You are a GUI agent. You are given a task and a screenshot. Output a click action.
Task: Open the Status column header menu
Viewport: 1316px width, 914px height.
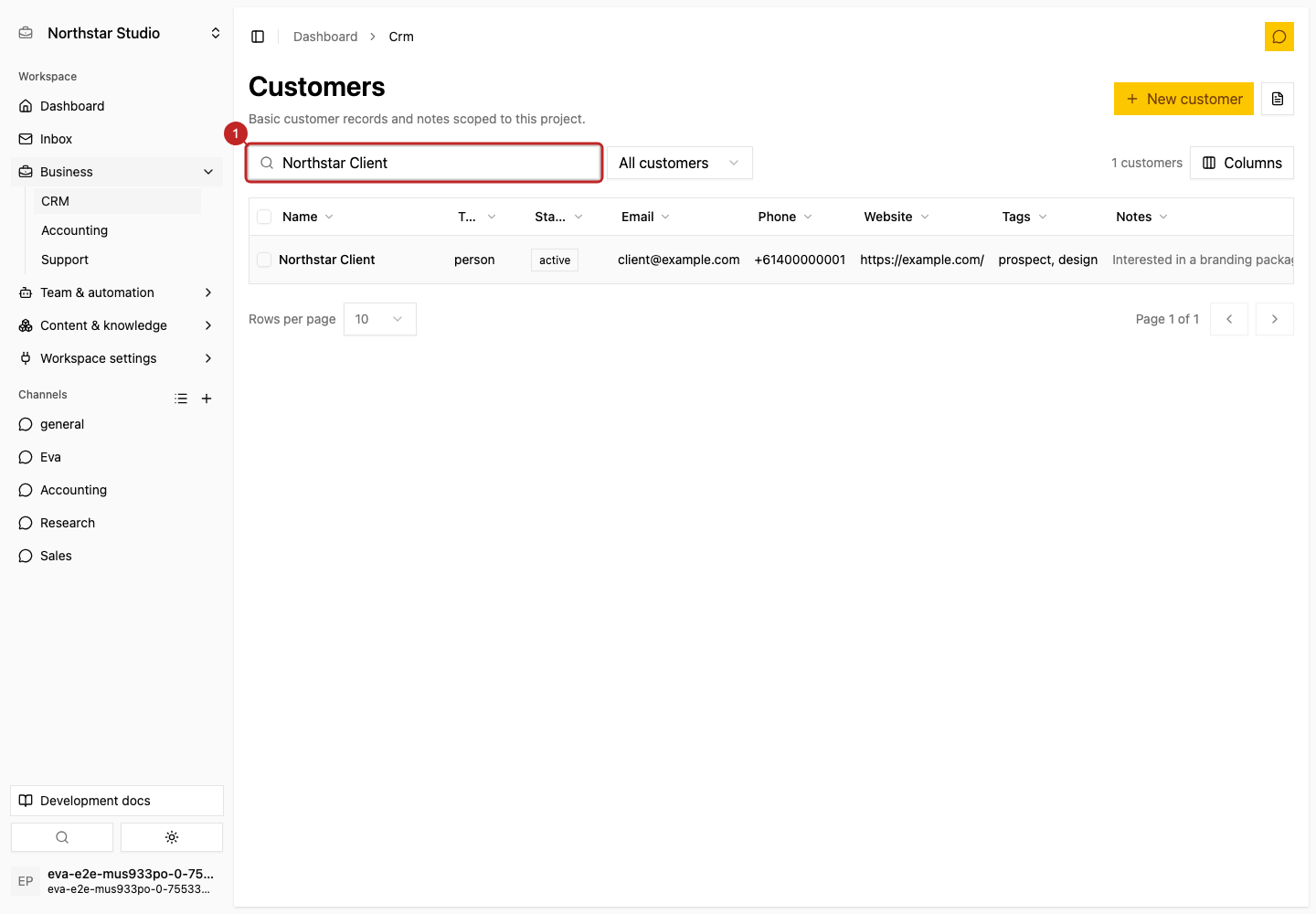[558, 217]
